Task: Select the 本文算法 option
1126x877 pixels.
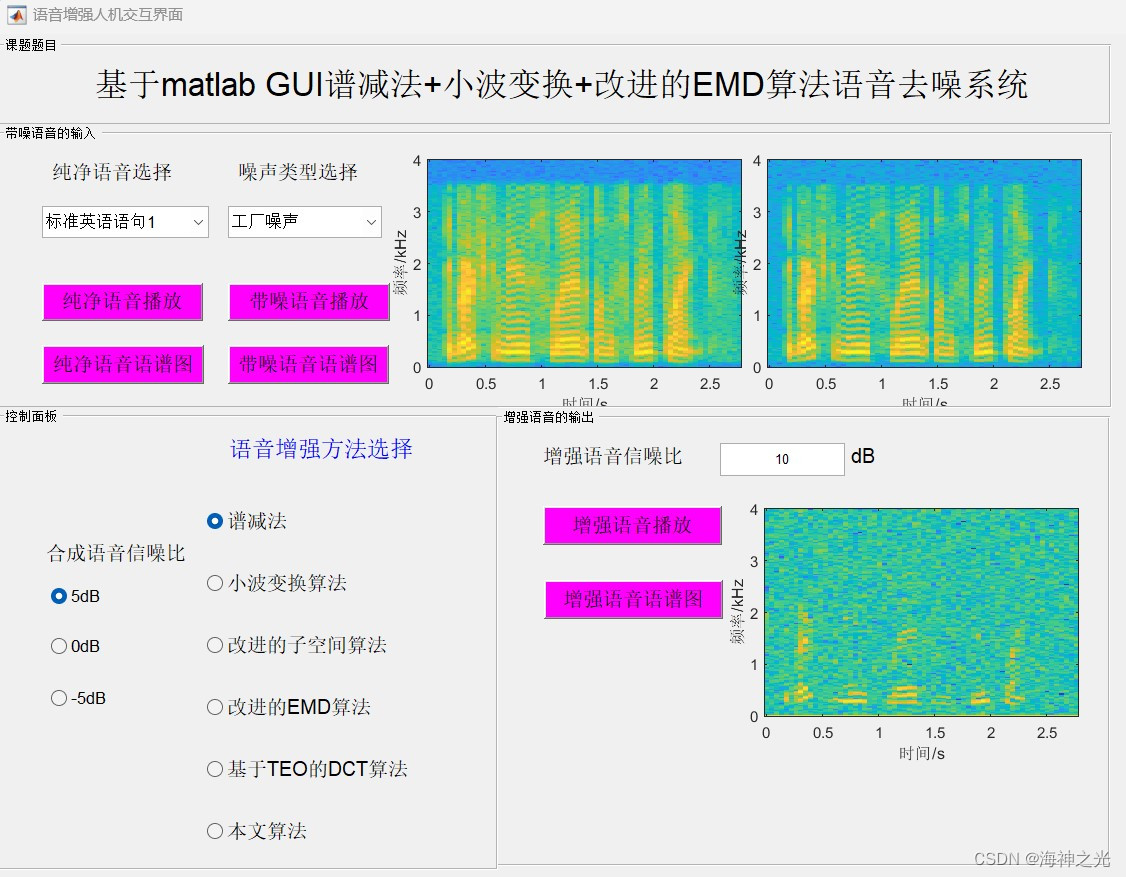Action: point(214,831)
